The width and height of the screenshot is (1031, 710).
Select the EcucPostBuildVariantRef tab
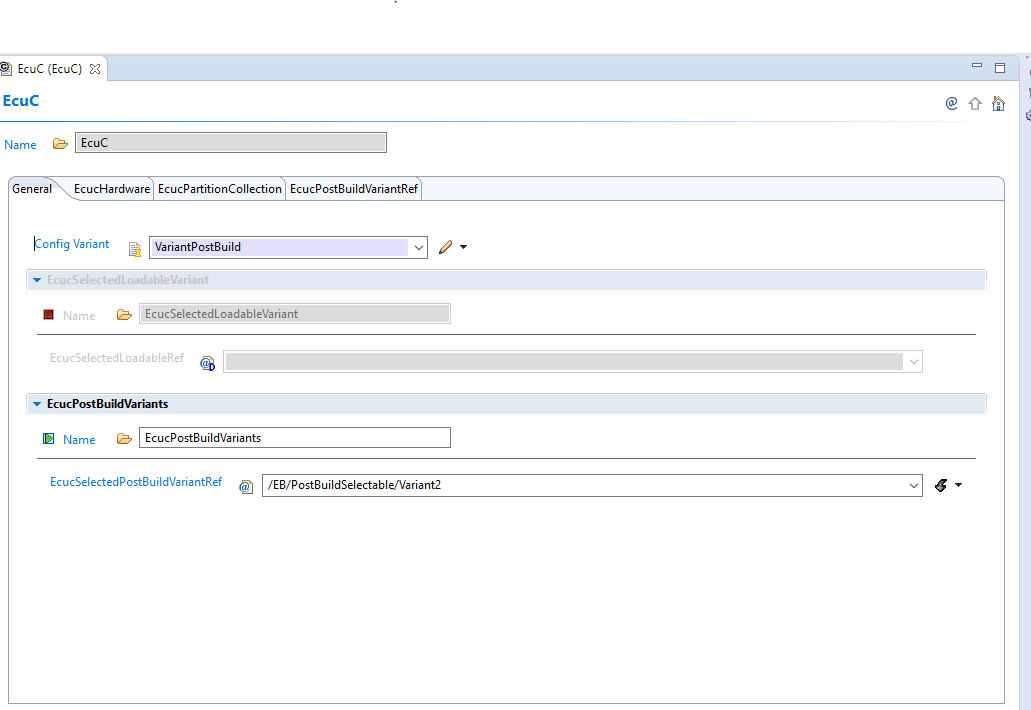click(353, 188)
